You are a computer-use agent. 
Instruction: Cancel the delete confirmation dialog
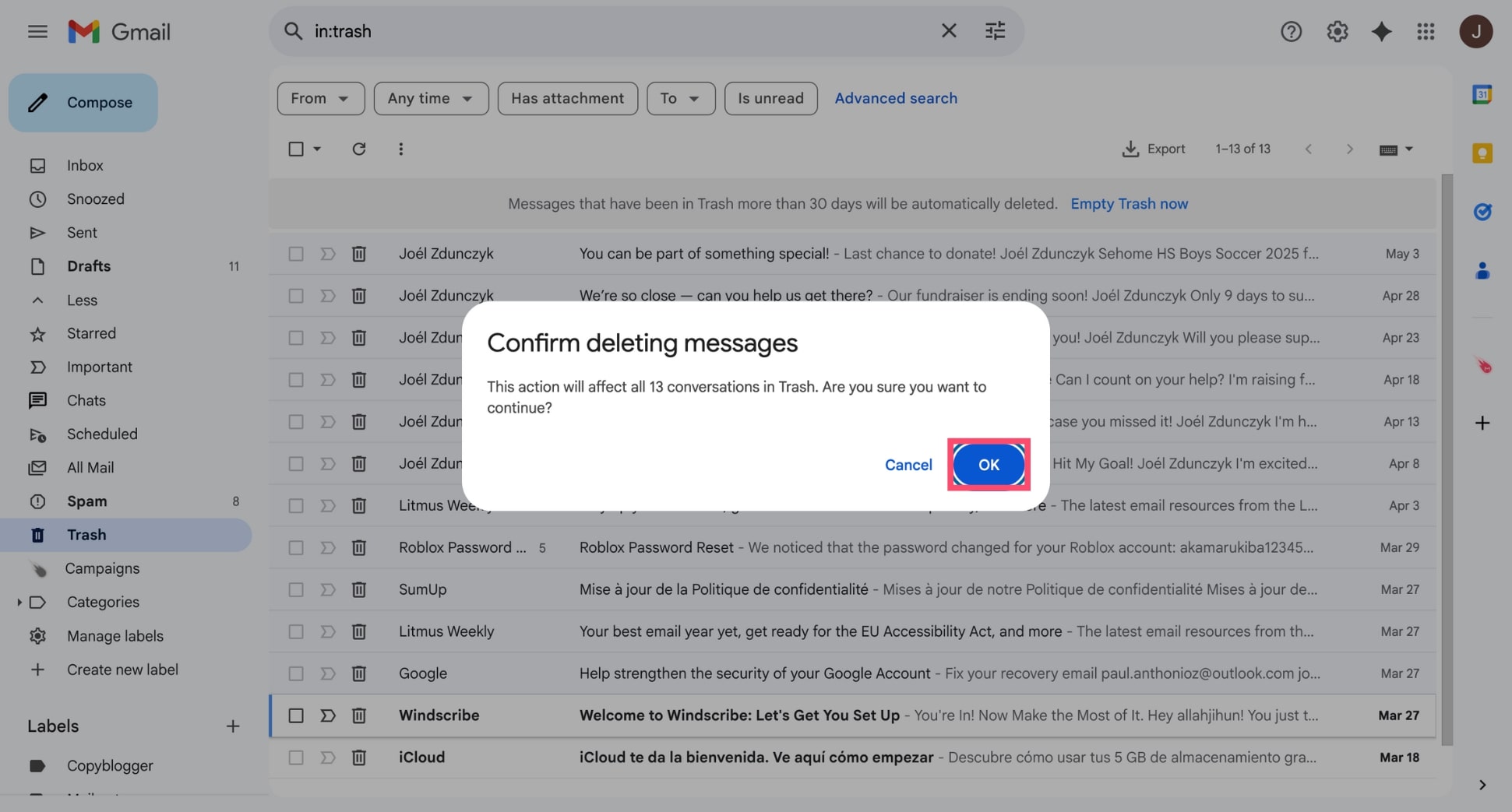click(908, 464)
